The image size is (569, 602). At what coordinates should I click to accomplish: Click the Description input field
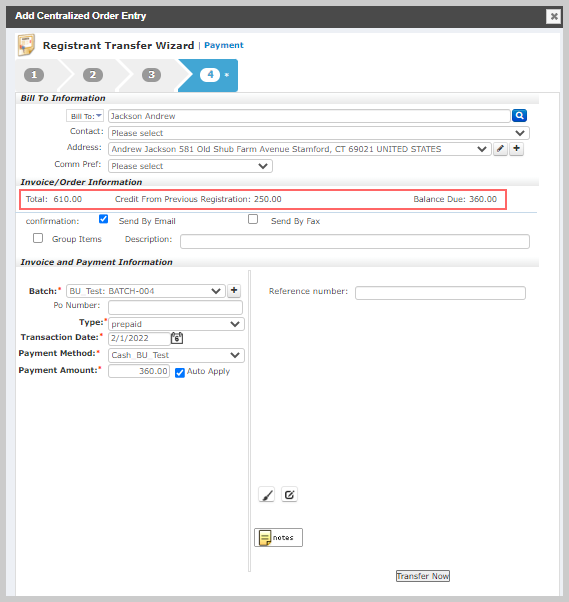(x=355, y=241)
